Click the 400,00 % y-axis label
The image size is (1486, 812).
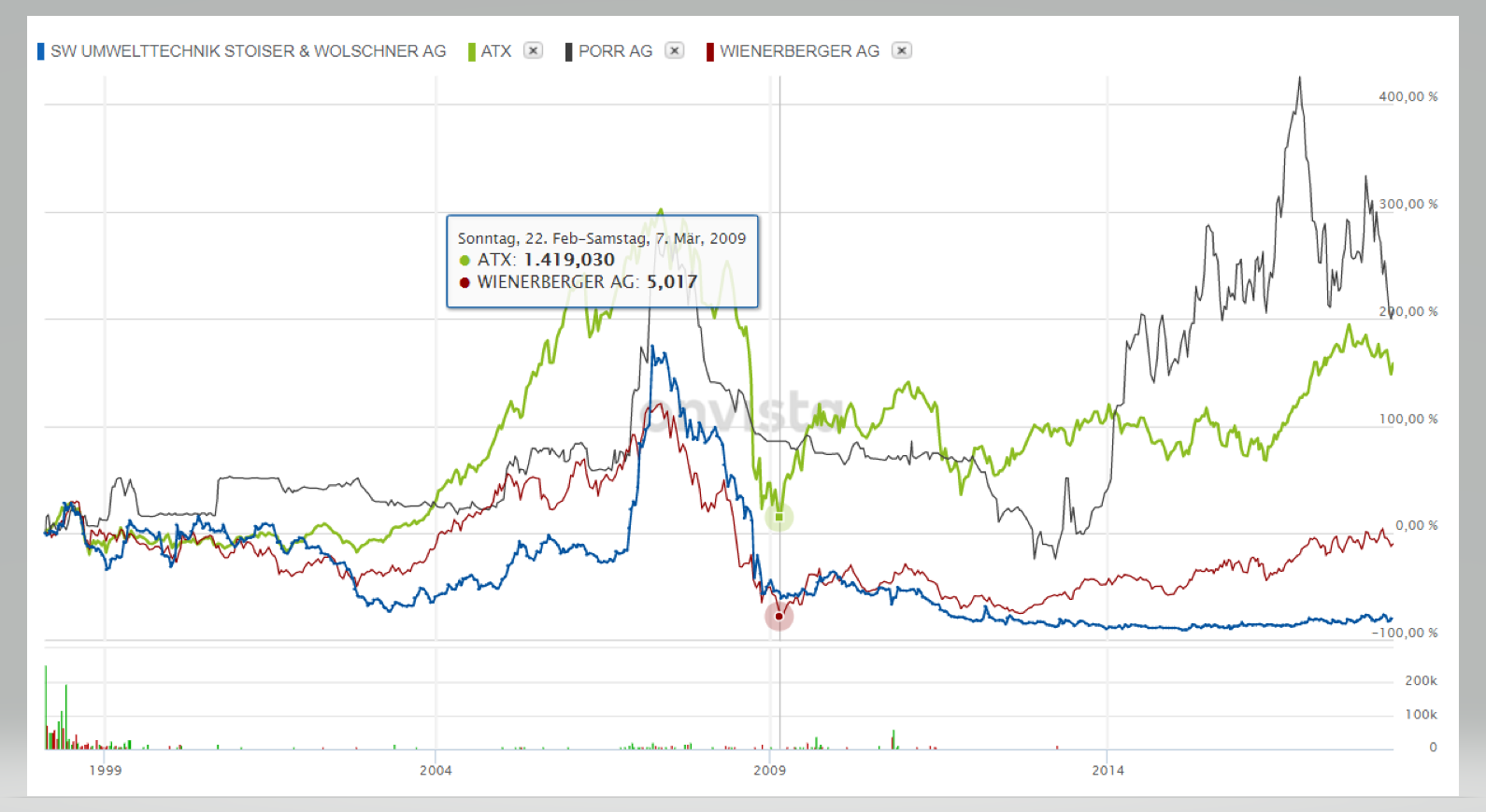[x=1407, y=96]
